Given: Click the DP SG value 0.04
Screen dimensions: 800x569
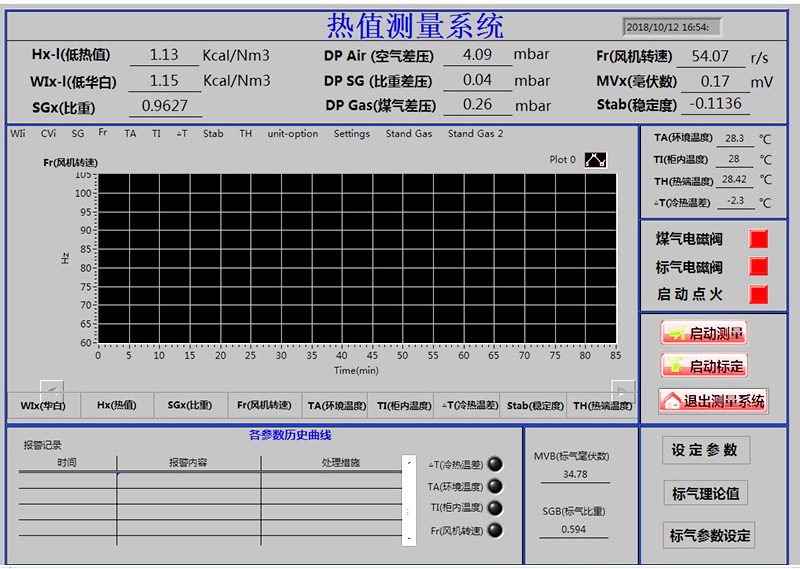Looking at the screenshot, I should point(478,80).
